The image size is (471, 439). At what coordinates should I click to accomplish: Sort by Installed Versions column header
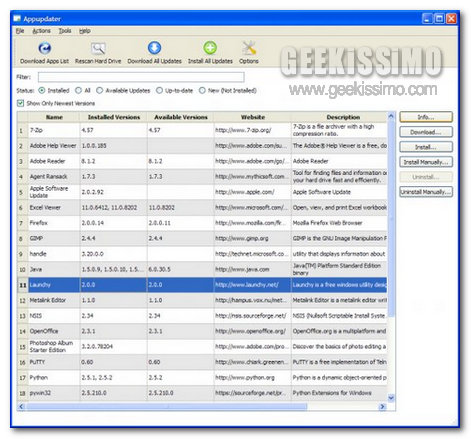114,117
